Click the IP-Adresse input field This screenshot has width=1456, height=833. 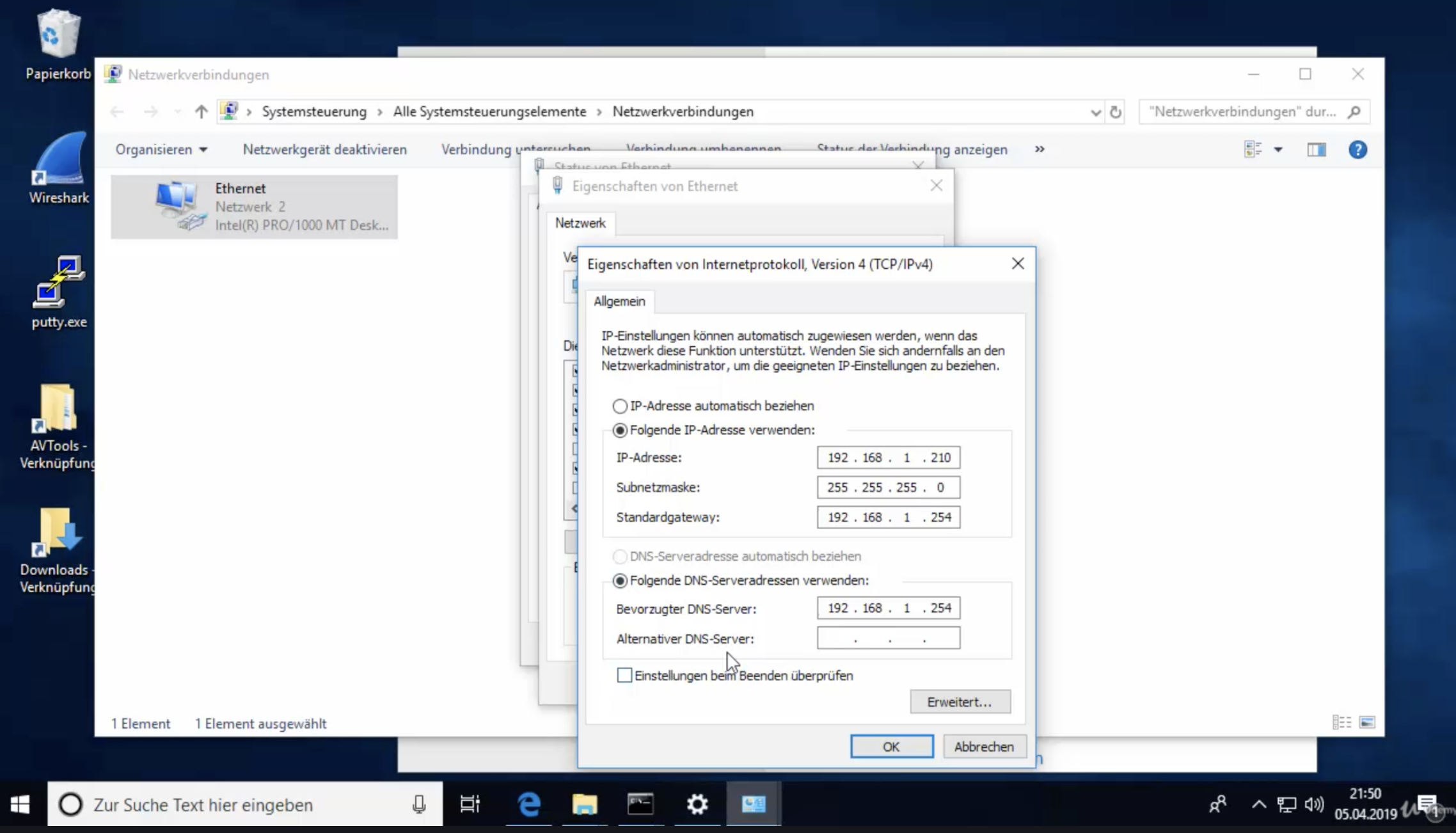pyautogui.click(x=888, y=457)
